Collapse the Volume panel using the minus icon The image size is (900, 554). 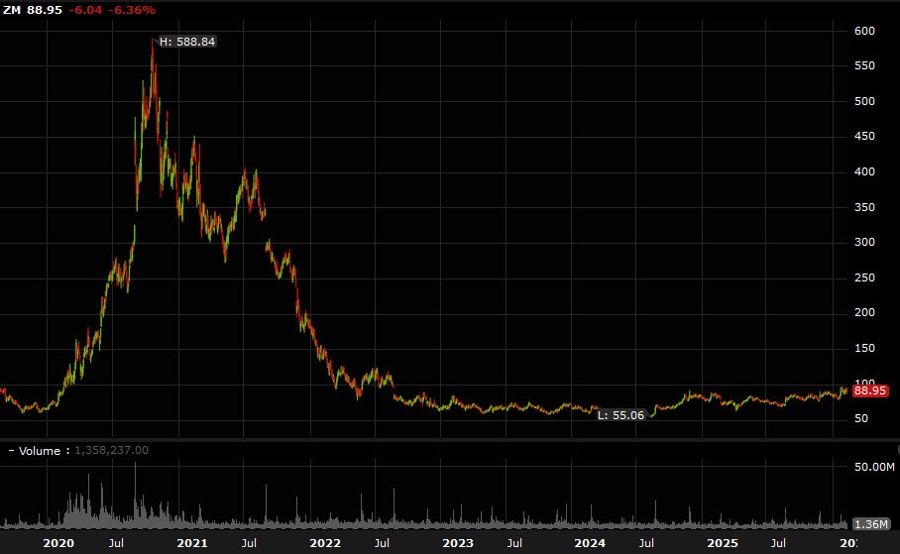(10, 450)
